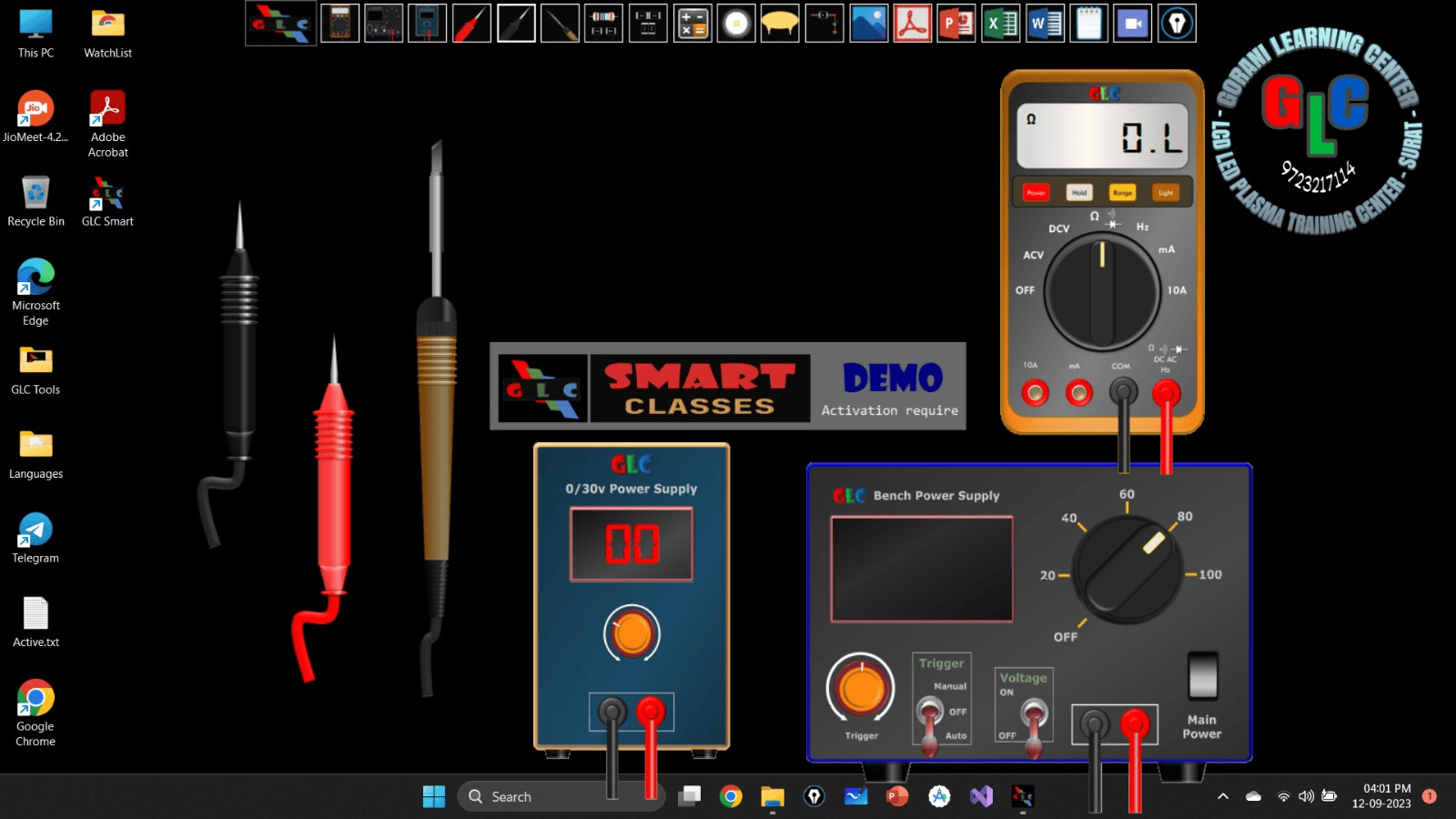Open the multimeter tool in the top toolbar

click(x=339, y=24)
